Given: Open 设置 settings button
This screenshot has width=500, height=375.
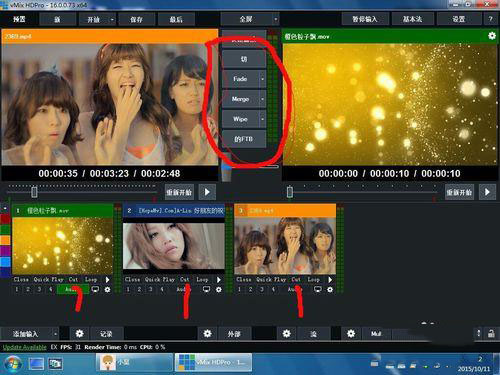Looking at the screenshot, I should [x=458, y=19].
